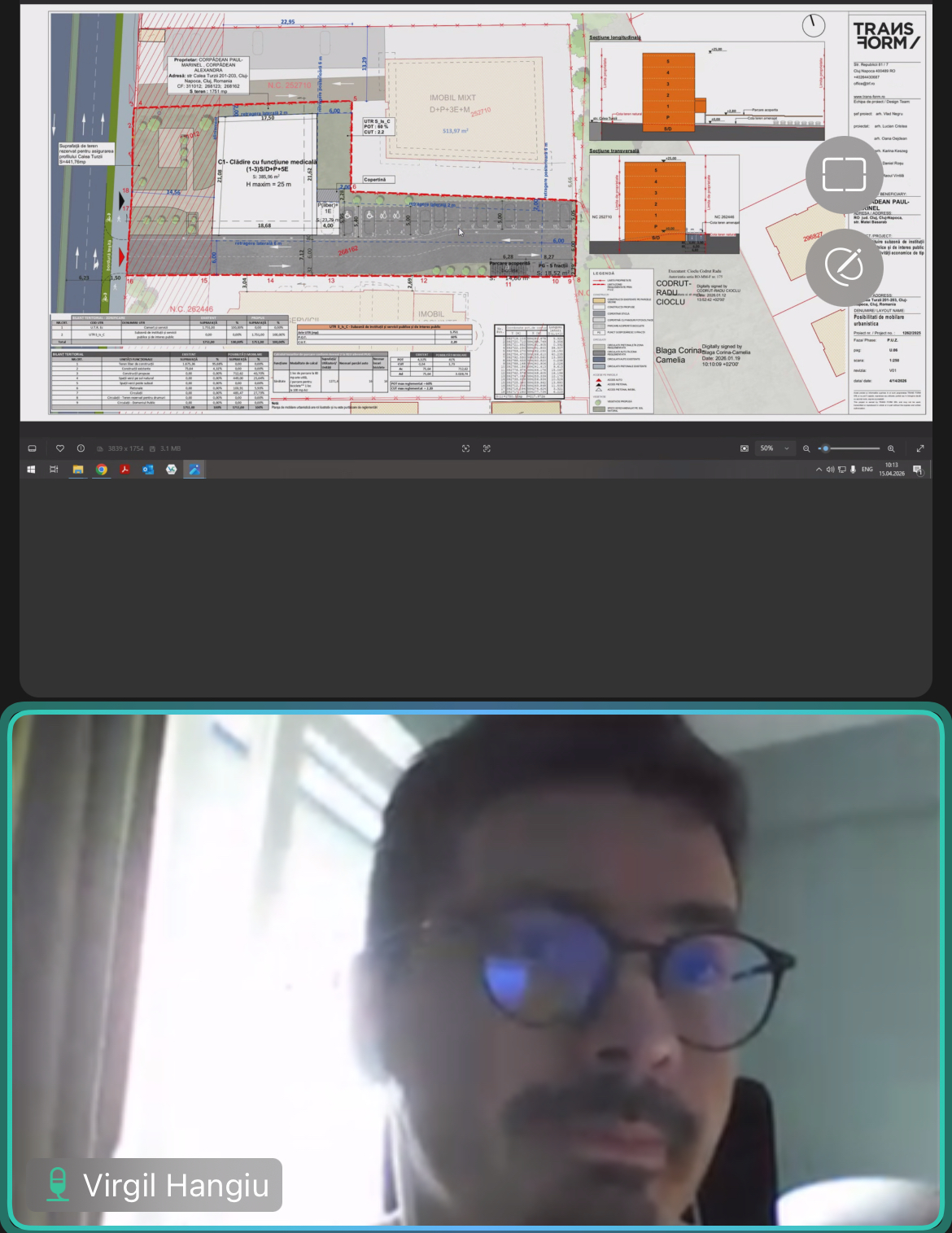Click the round screen layout overlay button
The height and width of the screenshot is (1233, 952).
(844, 175)
